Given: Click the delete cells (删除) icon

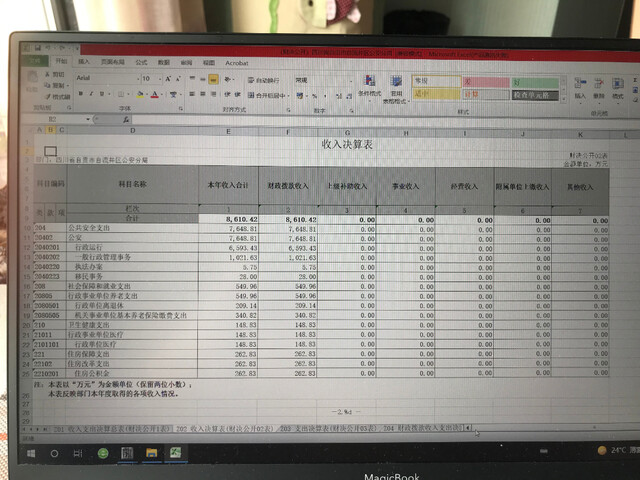Looking at the screenshot, I should pyautogui.click(x=598, y=86).
